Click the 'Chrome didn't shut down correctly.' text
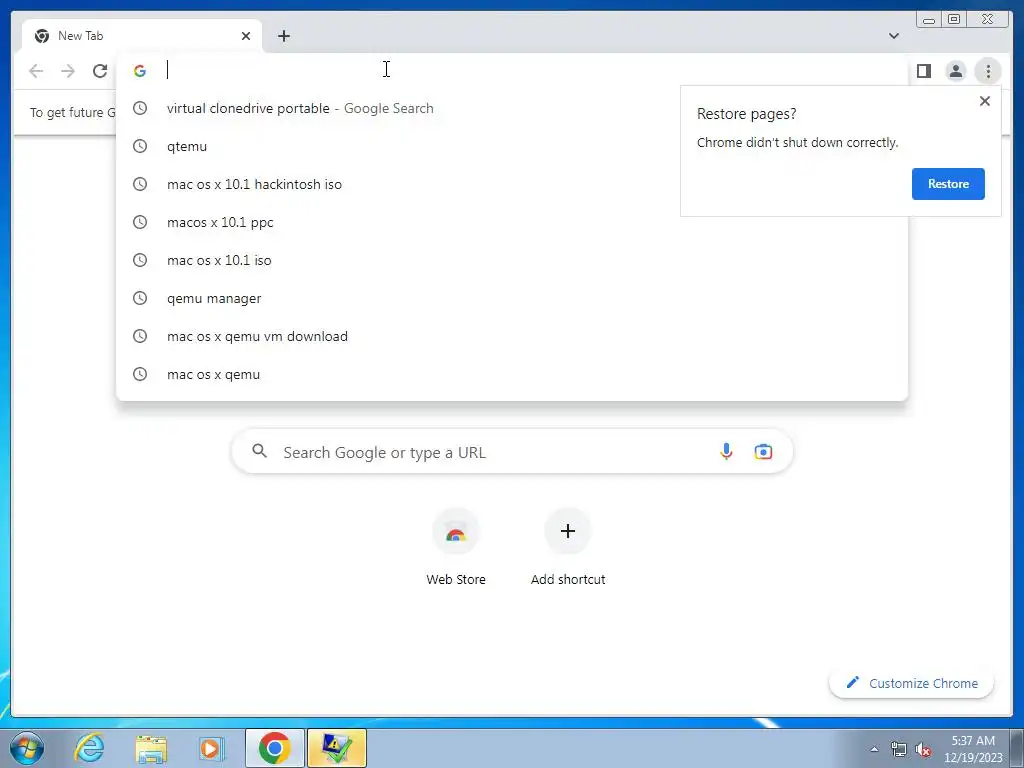 (x=797, y=142)
